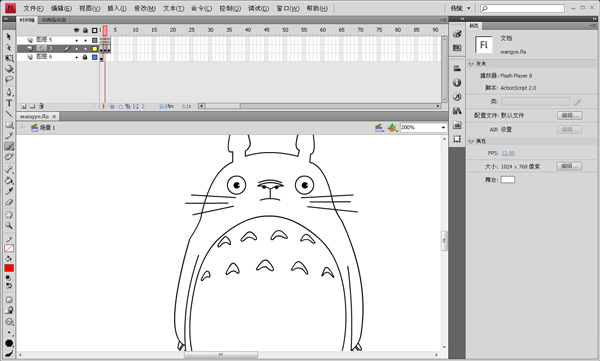Open the Library panel icon
Viewport: 600px width, 361px height.
point(457,111)
